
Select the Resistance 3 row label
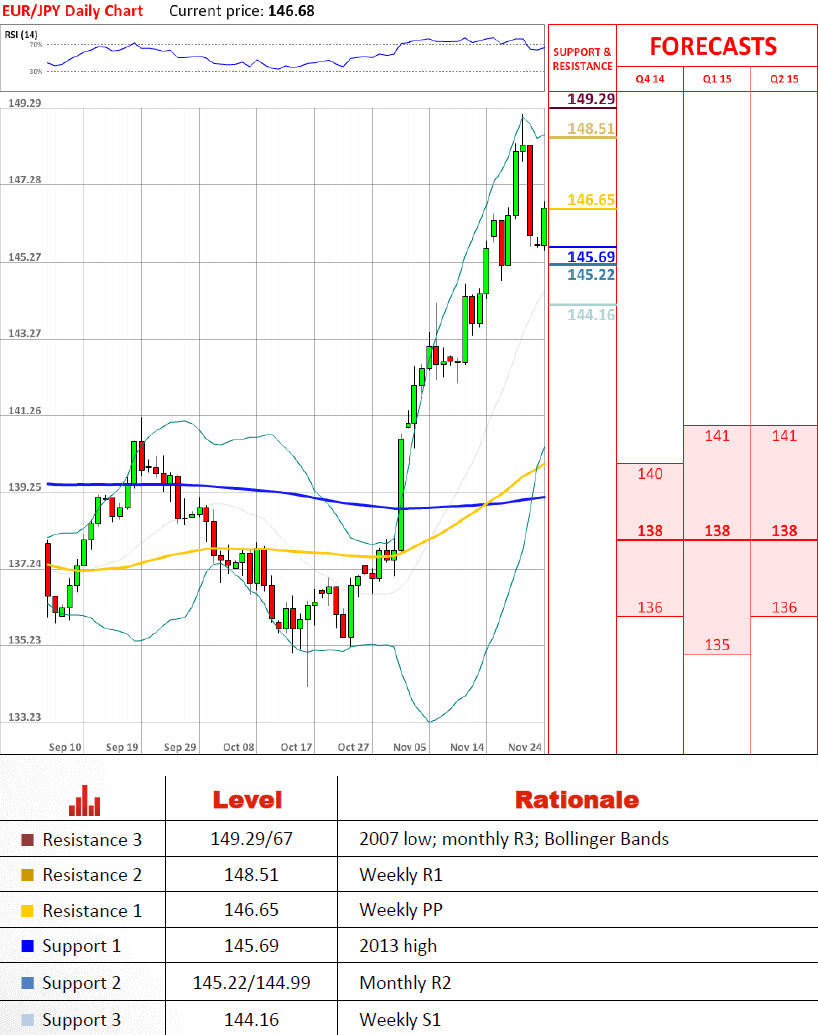[x=92, y=840]
